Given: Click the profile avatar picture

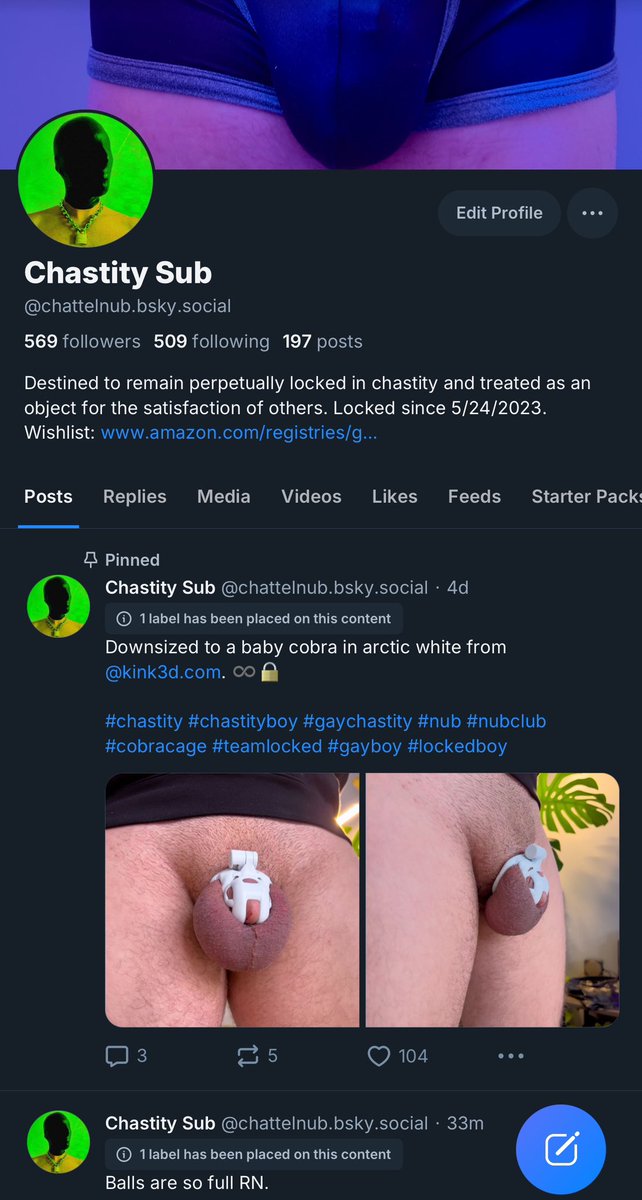Looking at the screenshot, I should [86, 179].
